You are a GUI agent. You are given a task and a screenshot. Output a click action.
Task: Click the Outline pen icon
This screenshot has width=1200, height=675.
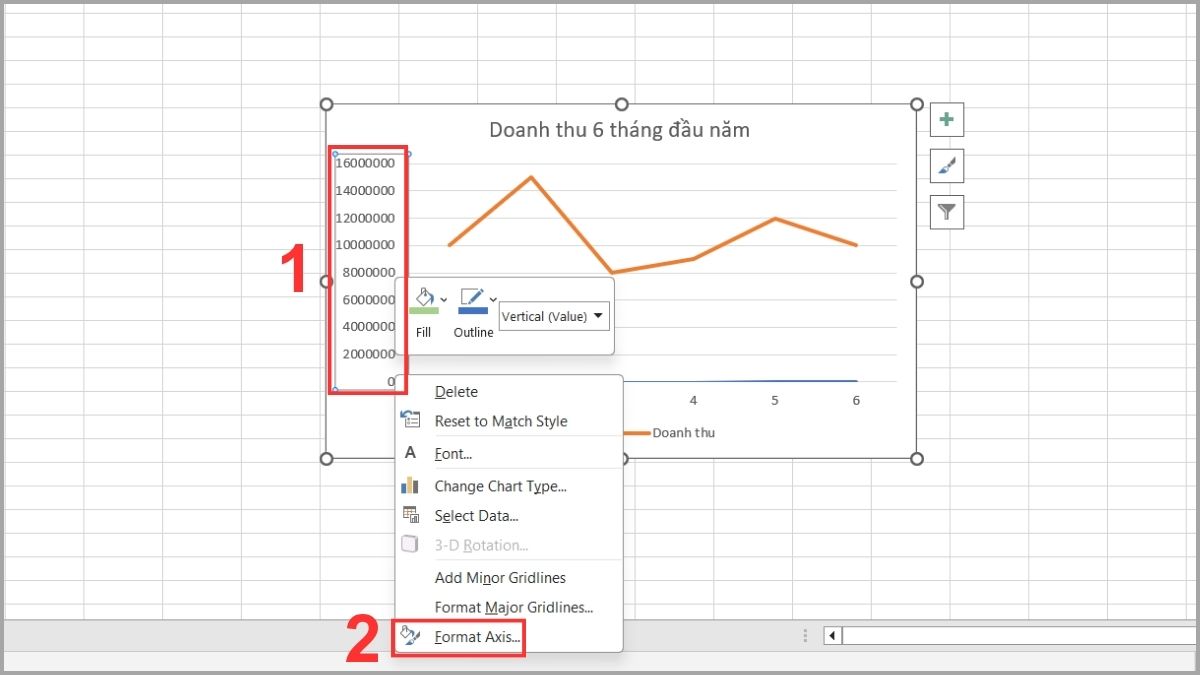coord(471,298)
